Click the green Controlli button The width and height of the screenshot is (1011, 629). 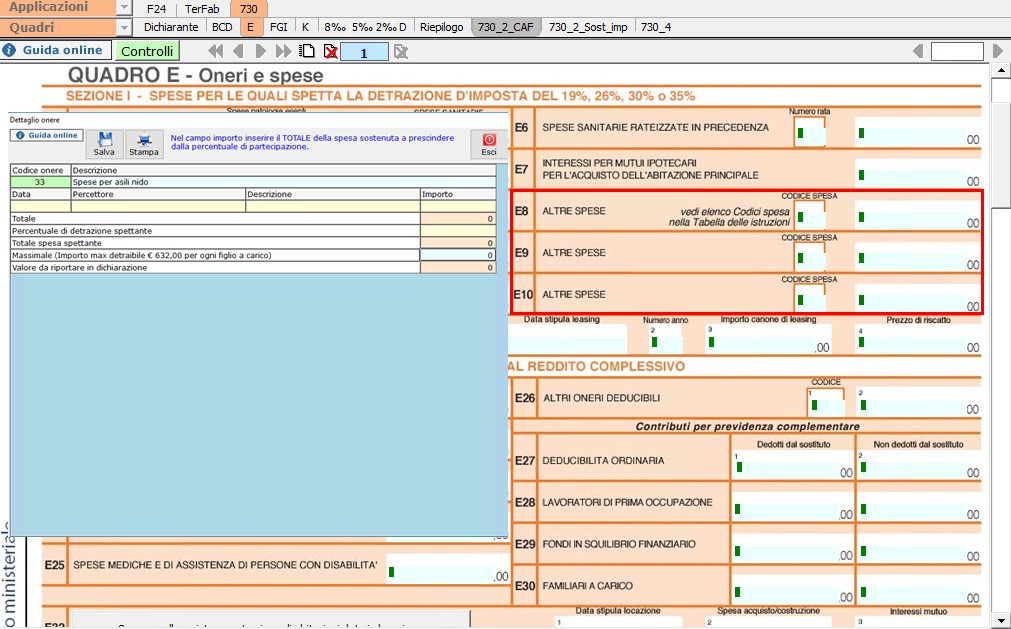[x=147, y=51]
